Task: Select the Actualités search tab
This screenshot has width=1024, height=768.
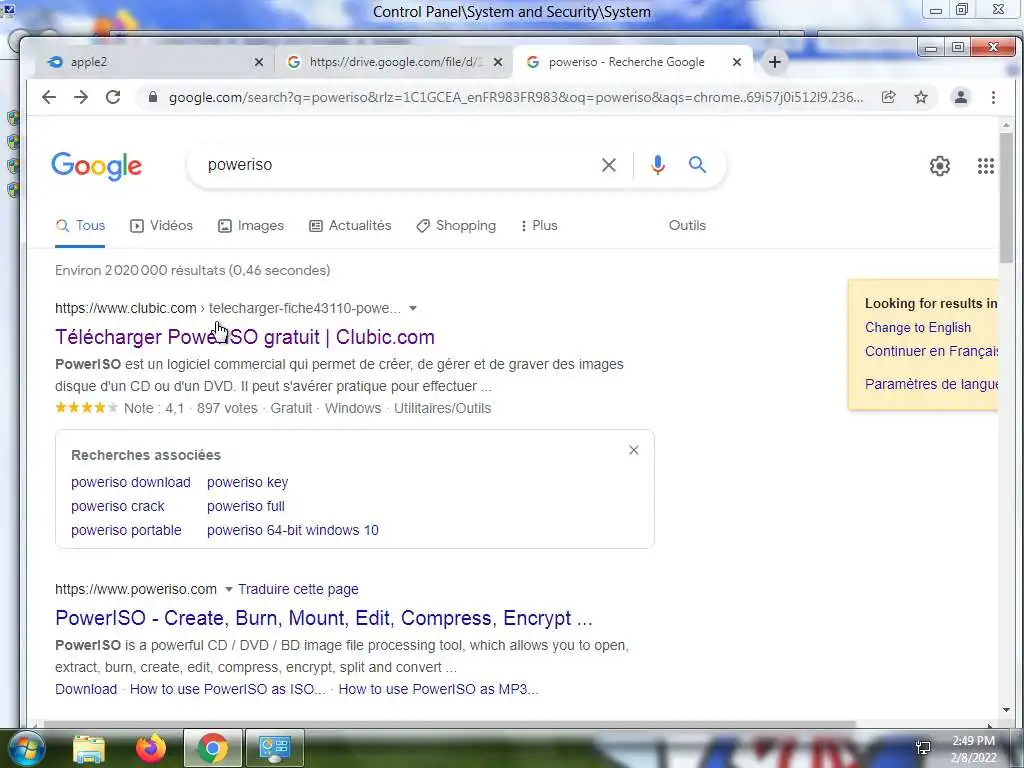Action: [x=350, y=225]
